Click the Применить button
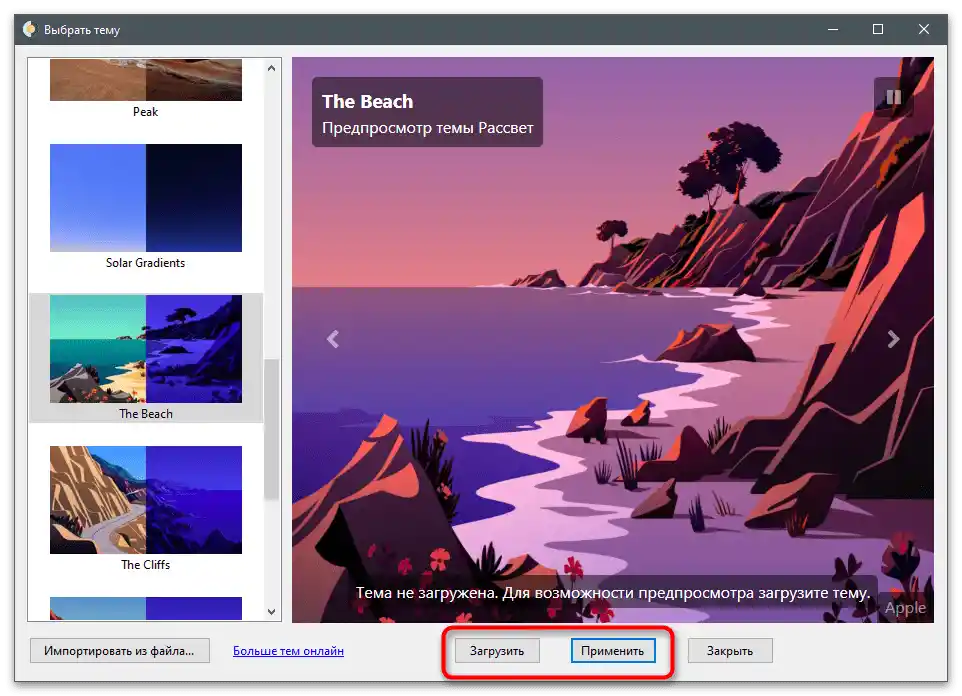Viewport: 962px width, 696px height. click(613, 651)
